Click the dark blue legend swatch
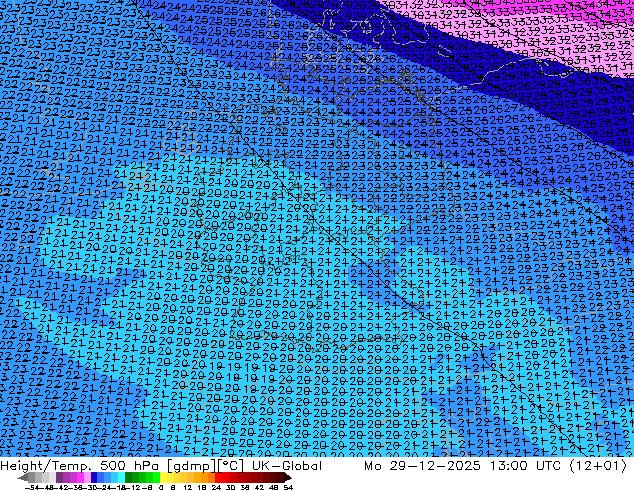 point(94,478)
